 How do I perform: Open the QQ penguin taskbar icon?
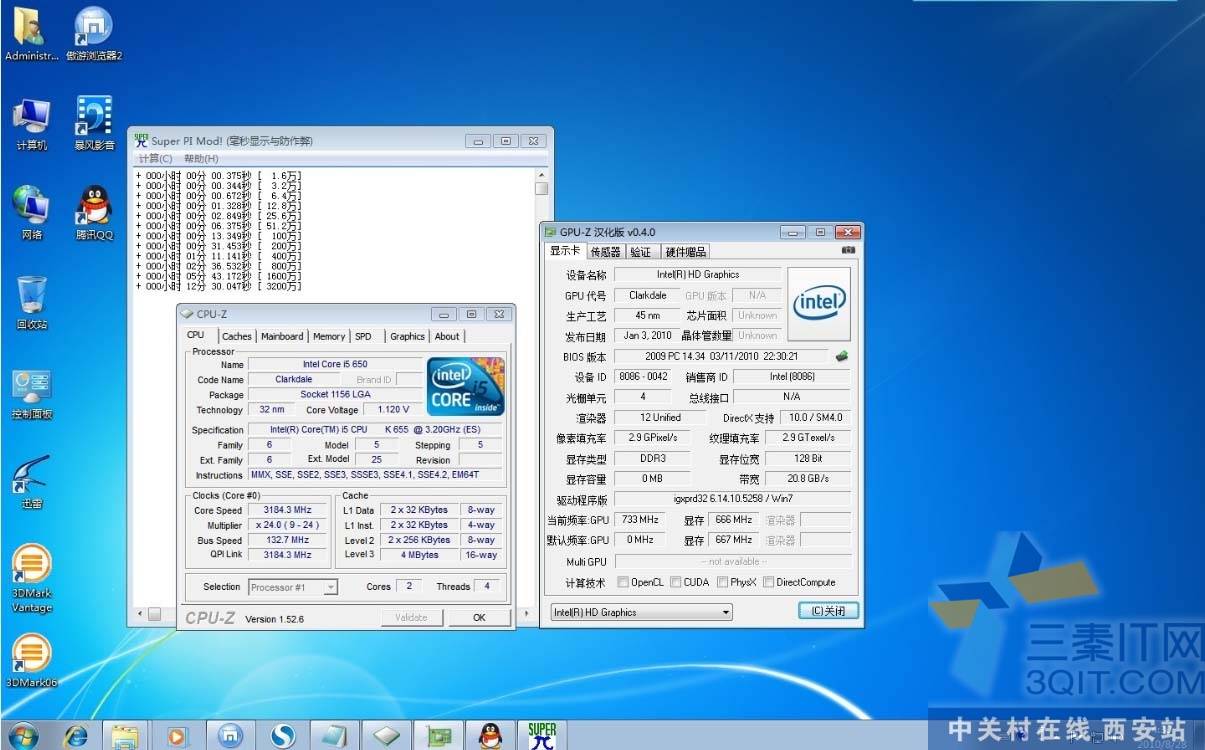tap(489, 736)
